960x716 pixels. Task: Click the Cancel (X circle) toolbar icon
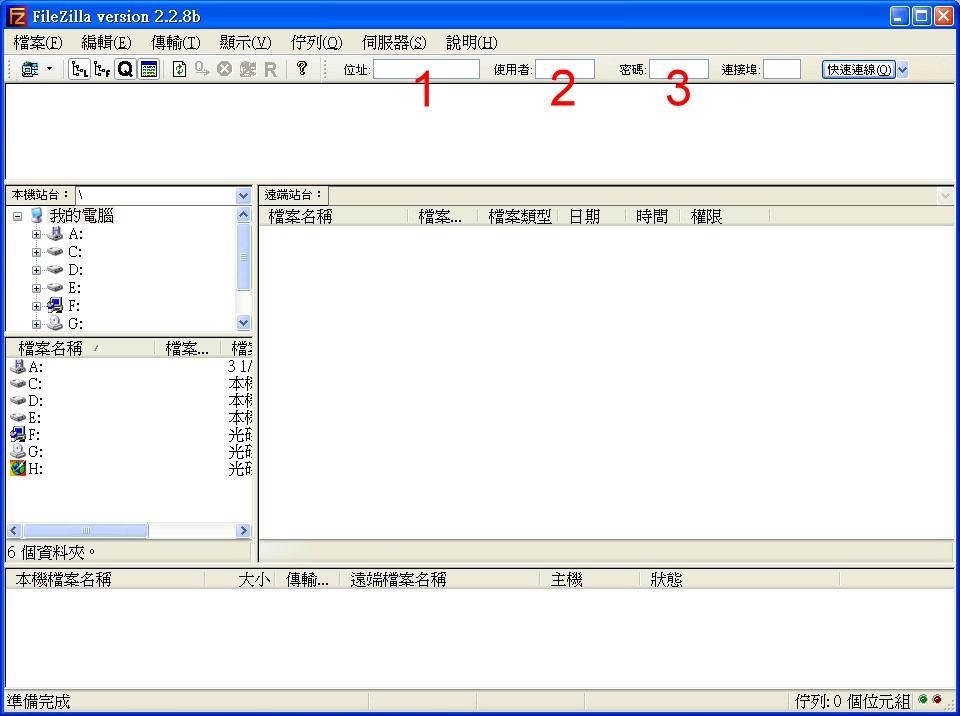[x=225, y=69]
